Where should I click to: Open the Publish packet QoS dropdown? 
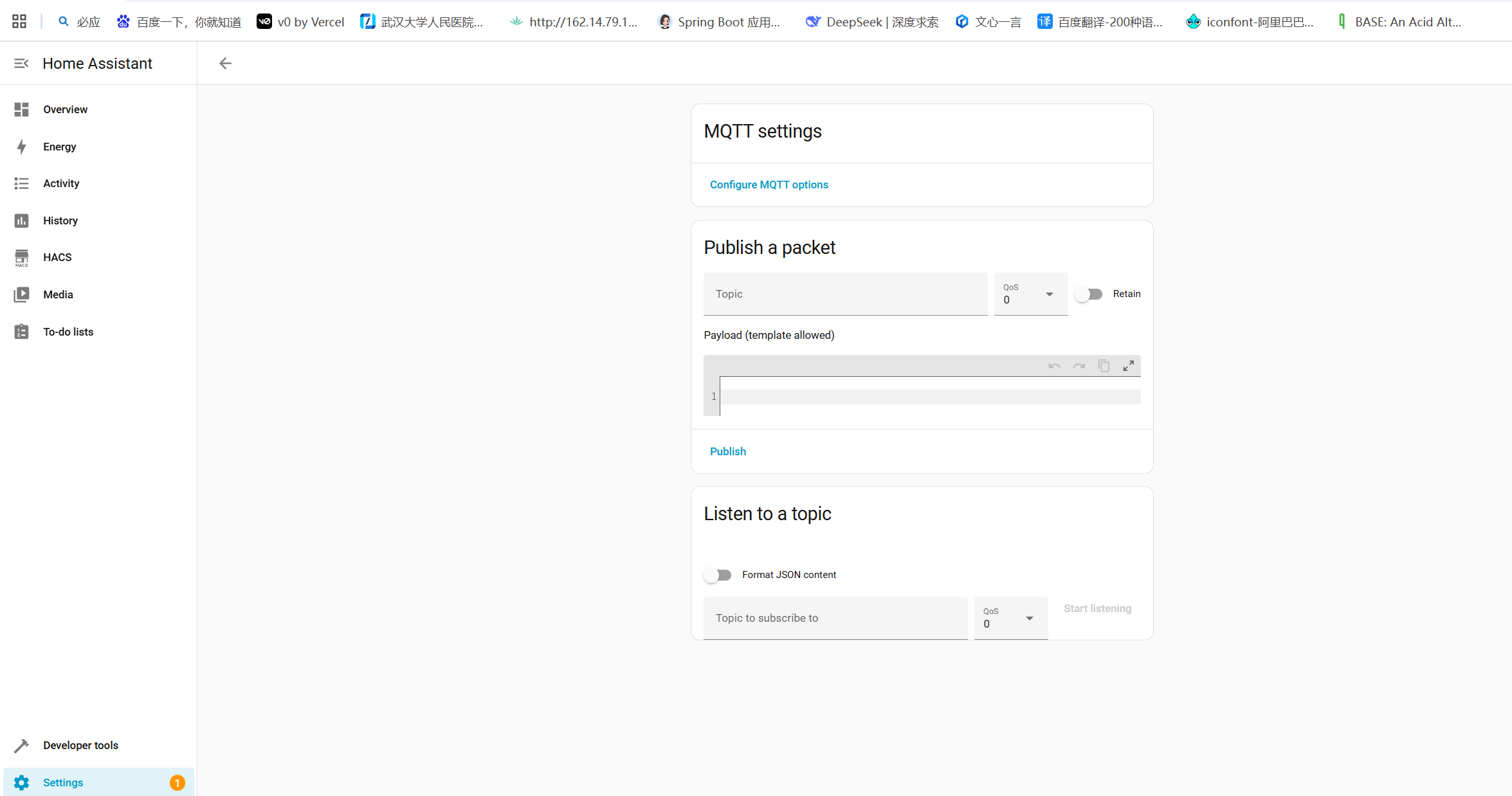point(1030,294)
